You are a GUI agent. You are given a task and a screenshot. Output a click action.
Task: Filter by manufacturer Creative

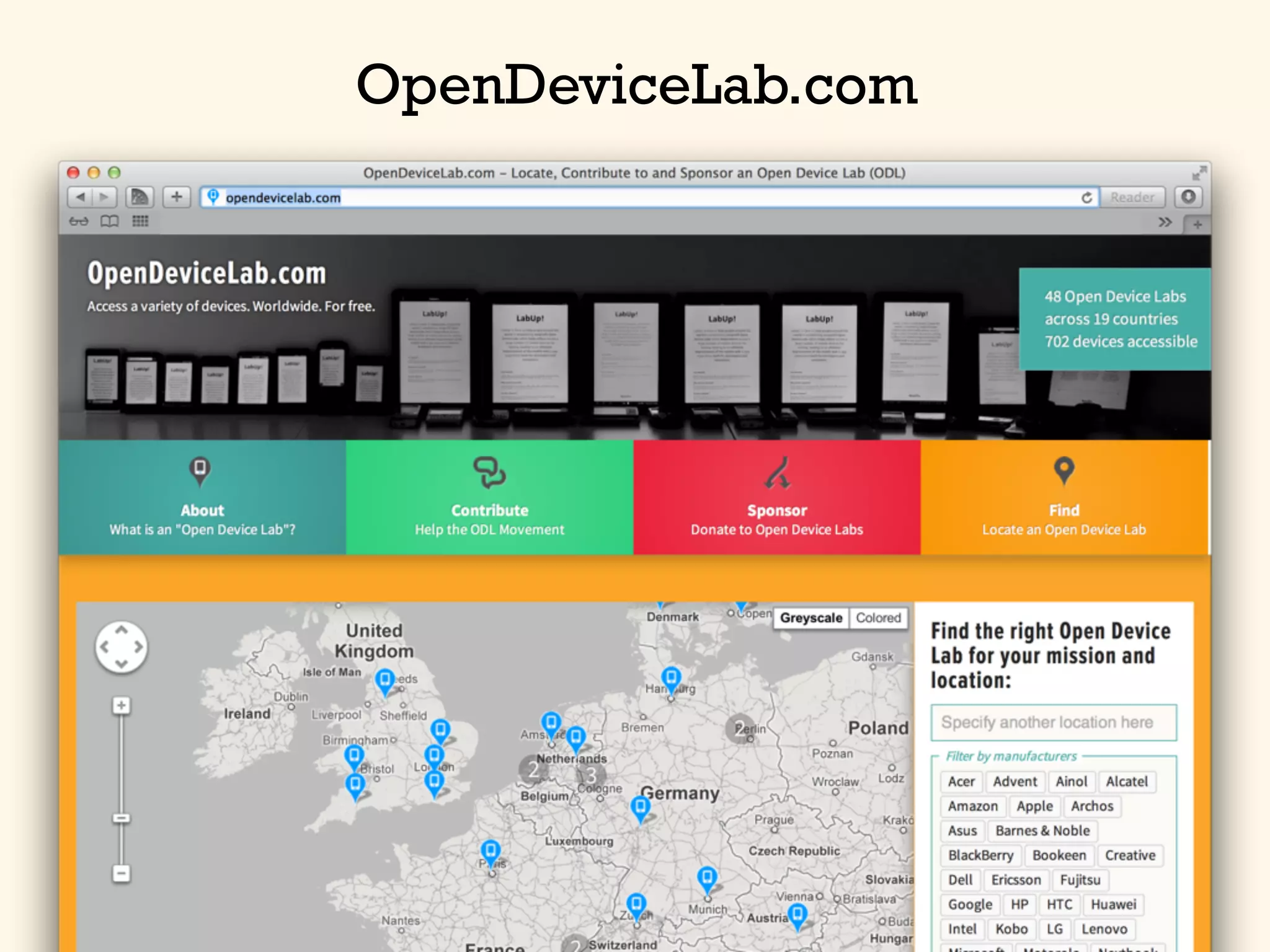(1130, 855)
